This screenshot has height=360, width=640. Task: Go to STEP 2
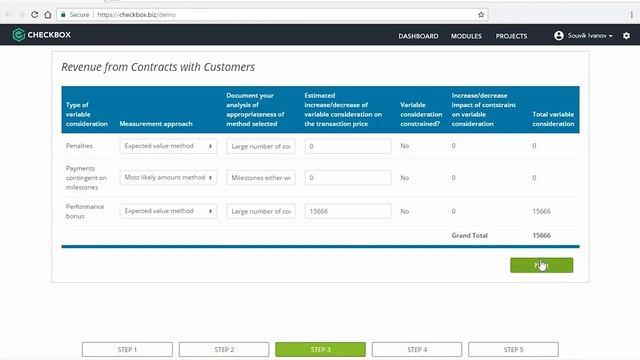224,349
